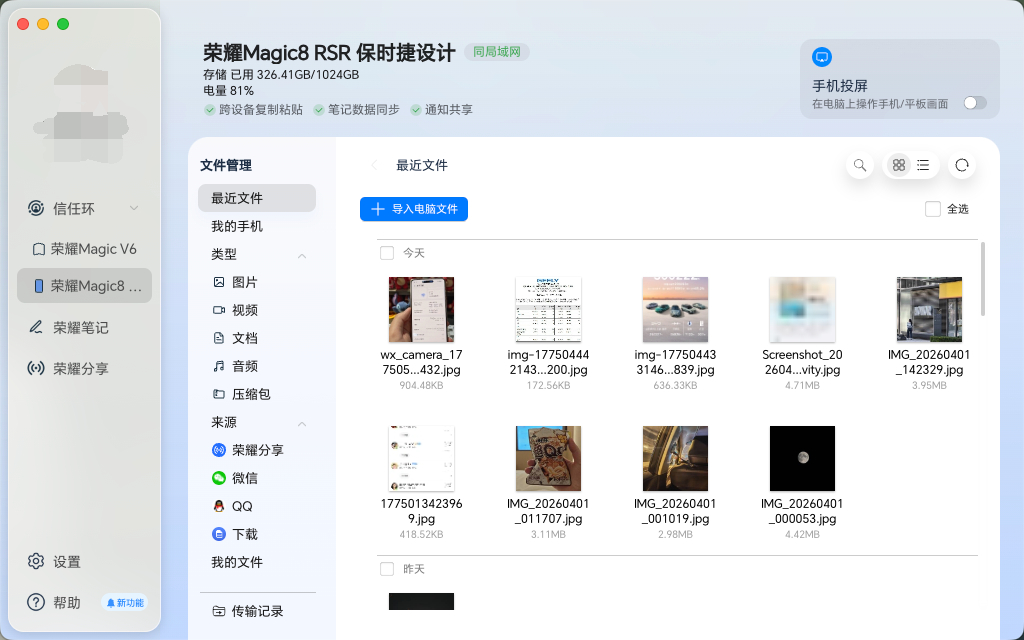Collapse the 来源 sources section
1024x640 pixels.
(x=302, y=422)
